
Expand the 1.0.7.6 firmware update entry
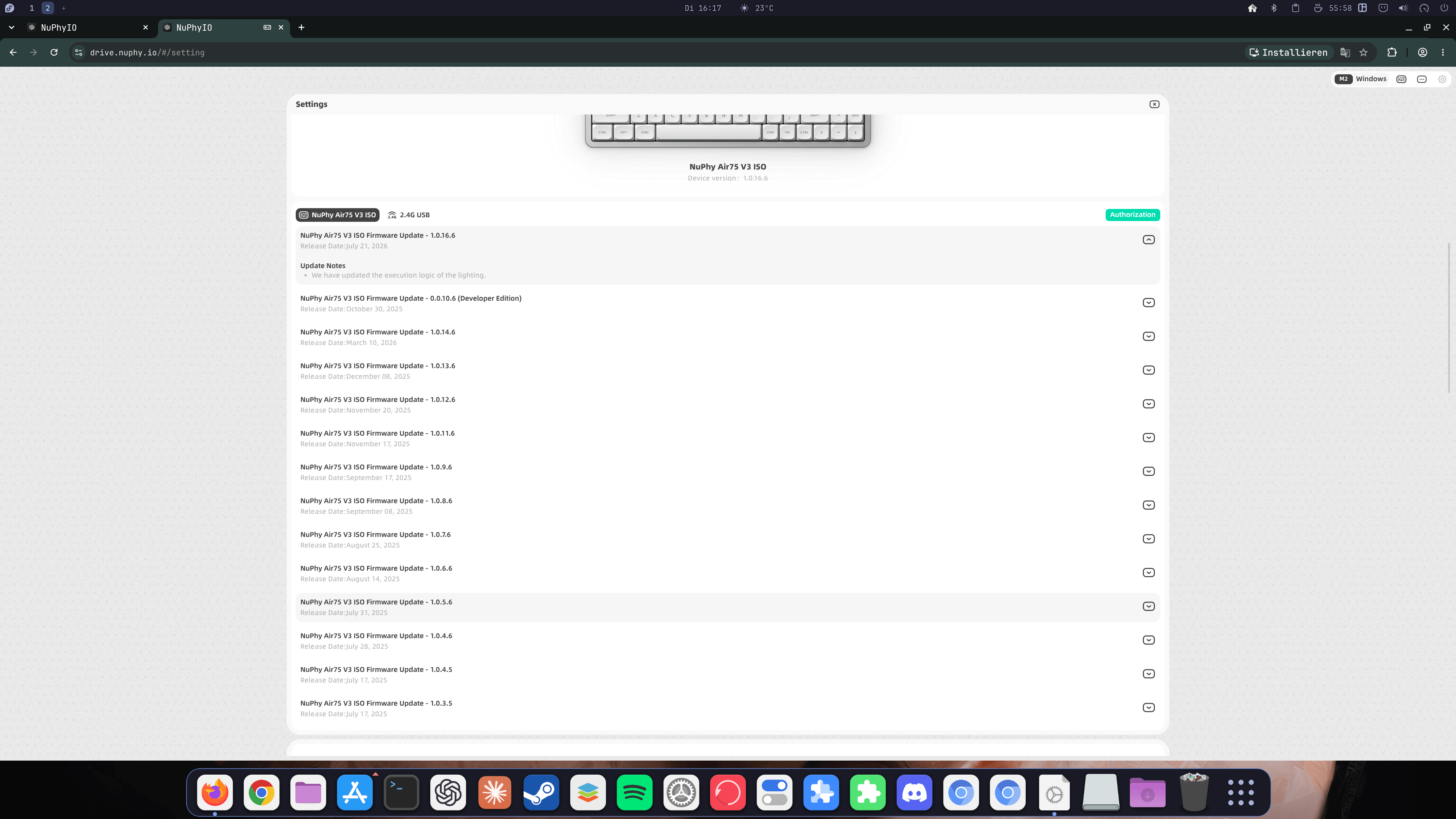tap(1148, 539)
